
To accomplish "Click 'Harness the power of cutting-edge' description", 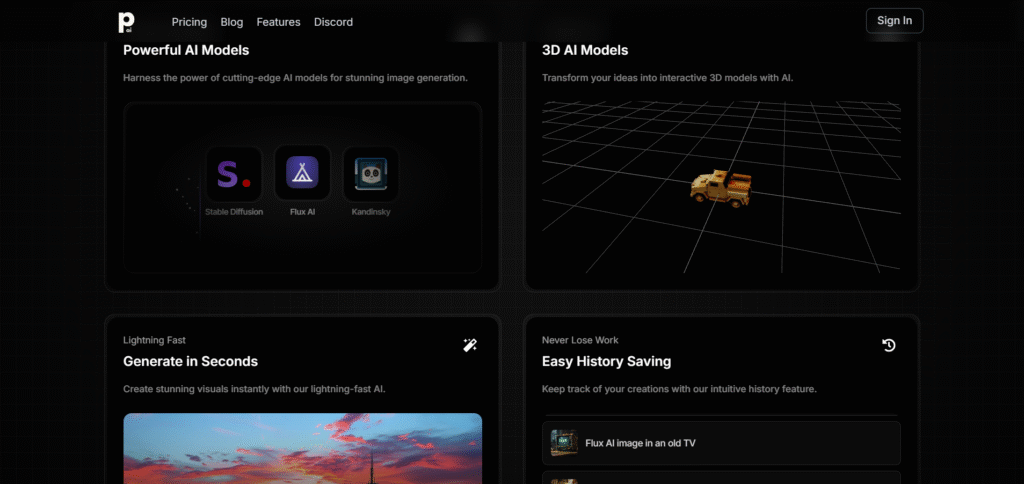I will [x=295, y=78].
